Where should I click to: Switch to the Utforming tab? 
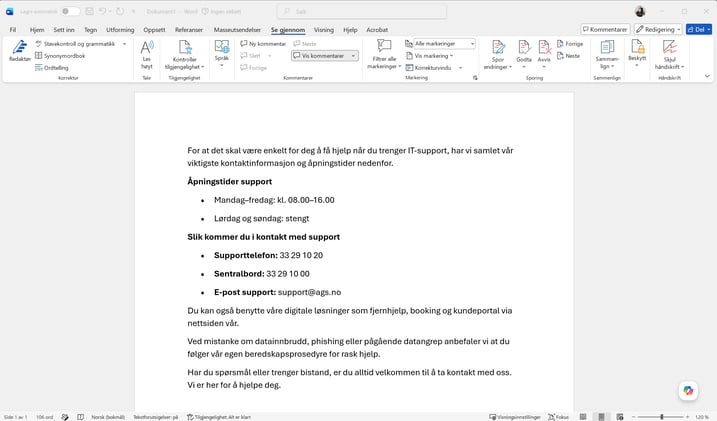coord(120,30)
